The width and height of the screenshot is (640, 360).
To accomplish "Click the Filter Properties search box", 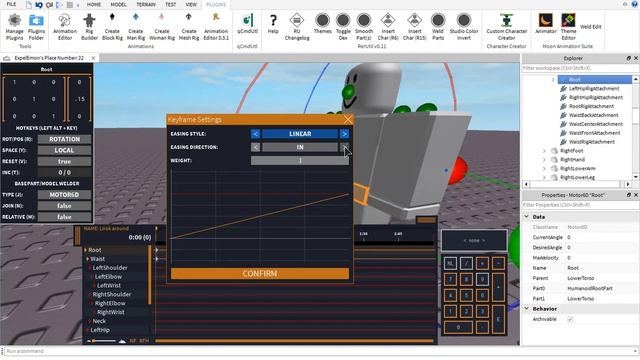I will (x=579, y=205).
